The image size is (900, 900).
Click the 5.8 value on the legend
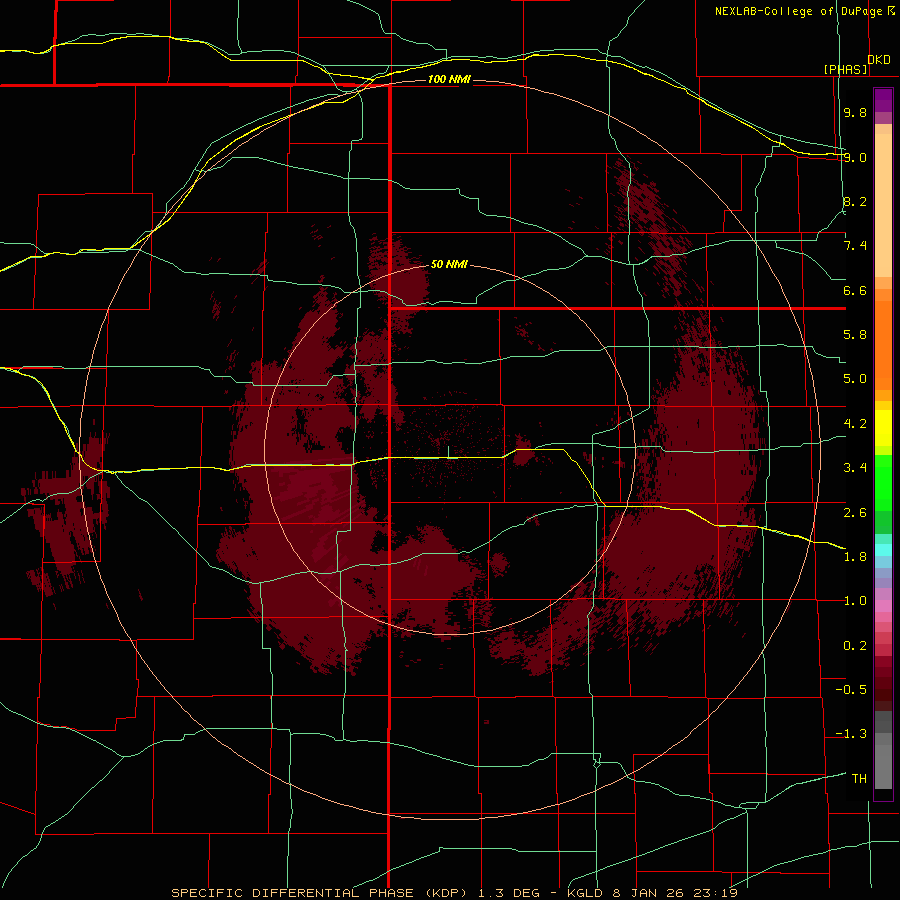coord(855,335)
